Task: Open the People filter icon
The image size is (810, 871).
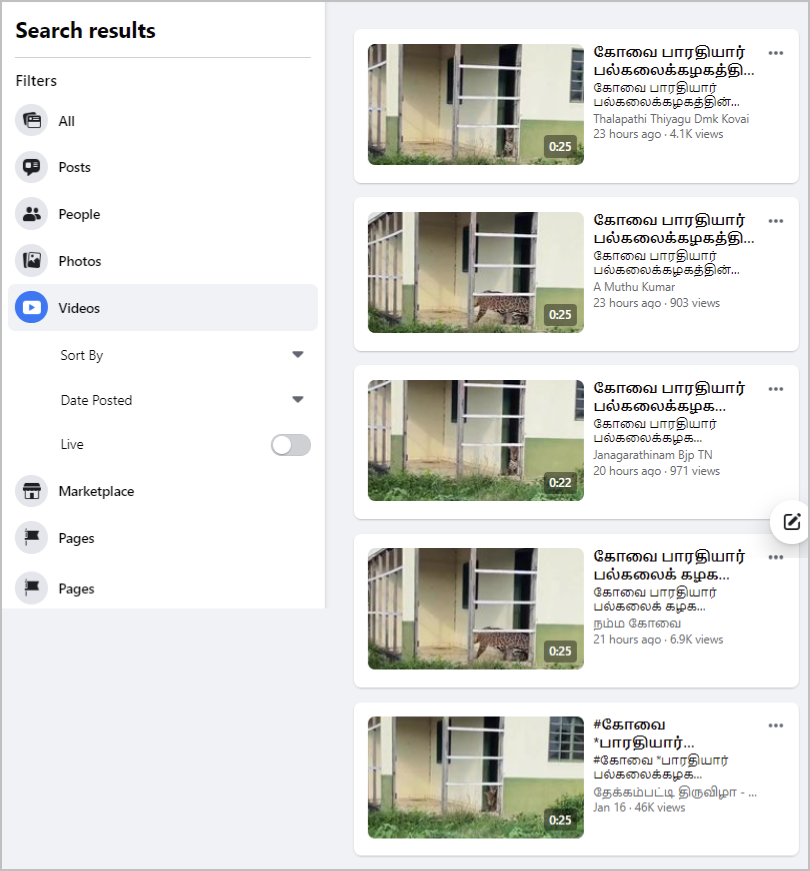Action: [x=32, y=214]
